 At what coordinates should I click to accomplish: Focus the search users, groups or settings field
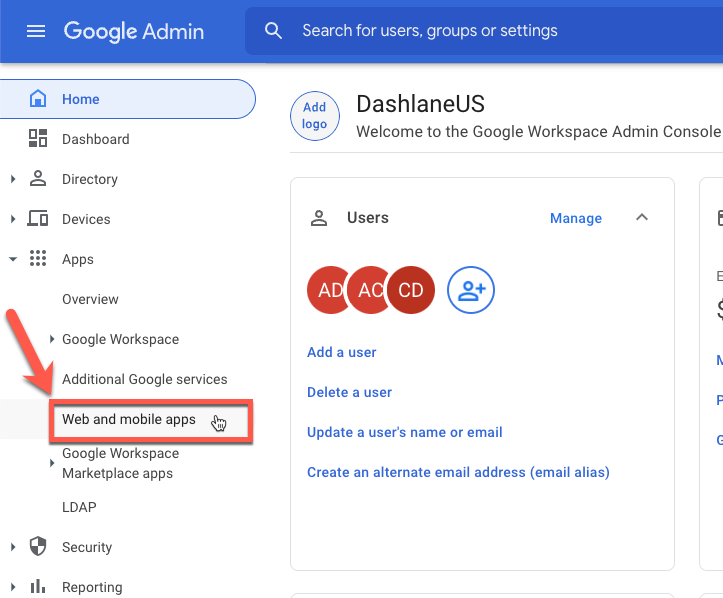(x=484, y=31)
